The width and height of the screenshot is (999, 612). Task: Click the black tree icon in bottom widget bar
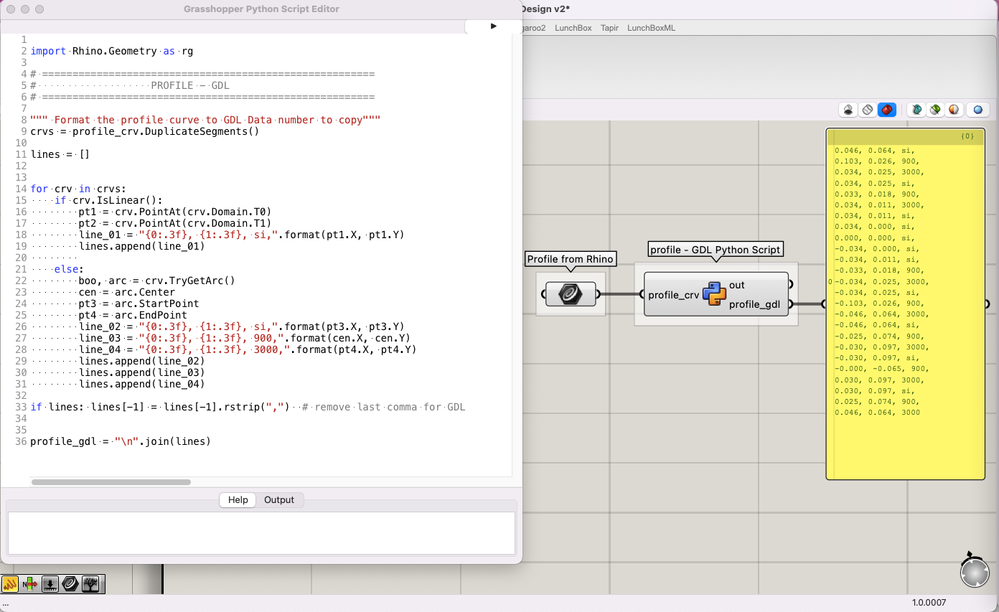point(91,583)
